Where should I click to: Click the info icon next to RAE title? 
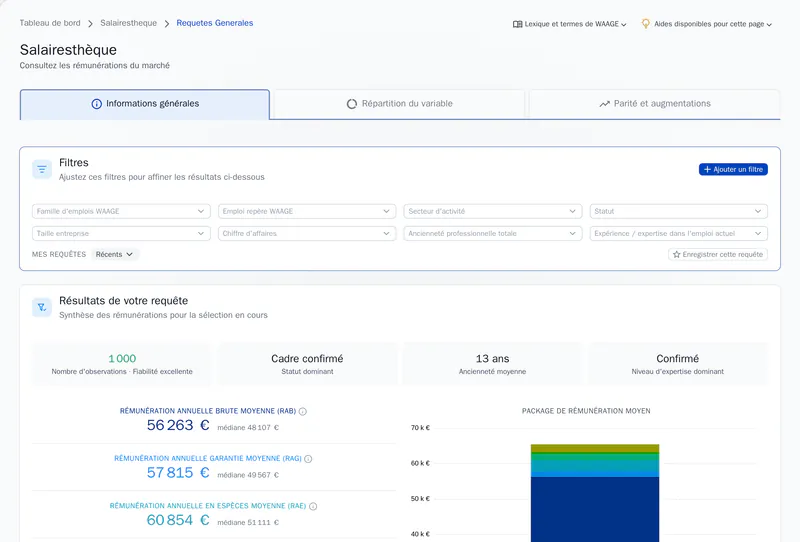click(313, 506)
